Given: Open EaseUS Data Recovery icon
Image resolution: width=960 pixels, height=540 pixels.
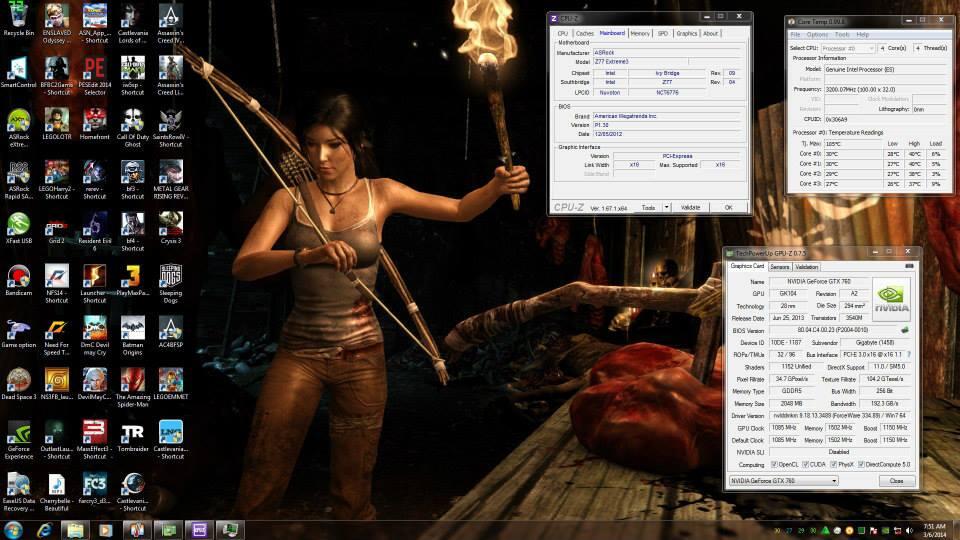Looking at the screenshot, I should point(18,492).
